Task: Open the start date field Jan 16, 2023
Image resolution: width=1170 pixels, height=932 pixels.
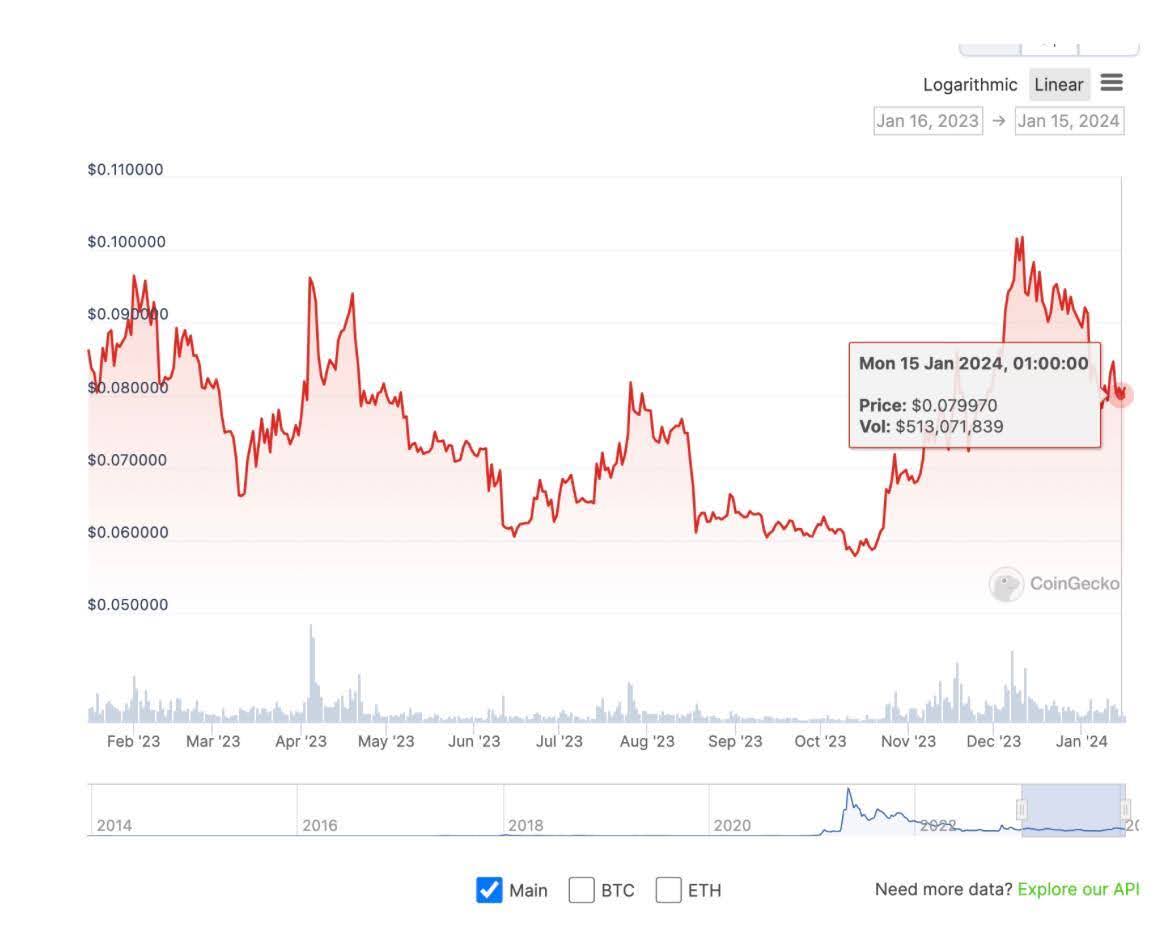Action: click(x=928, y=120)
